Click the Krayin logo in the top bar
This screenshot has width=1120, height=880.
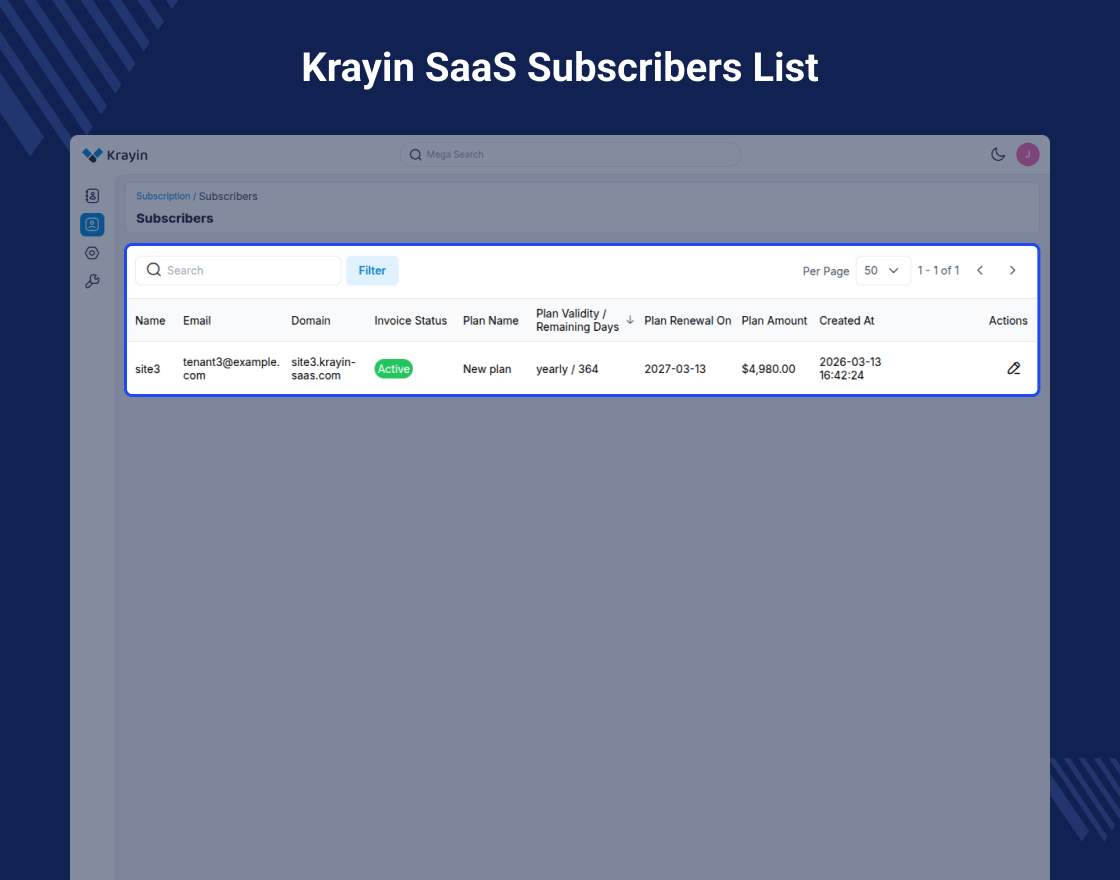pos(113,155)
